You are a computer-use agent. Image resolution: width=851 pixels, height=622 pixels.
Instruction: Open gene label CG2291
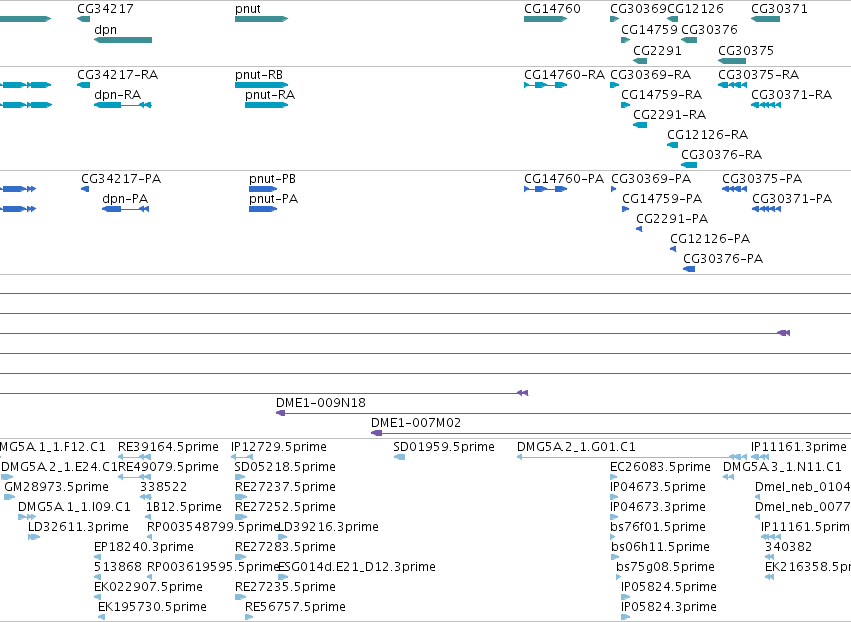[657, 50]
